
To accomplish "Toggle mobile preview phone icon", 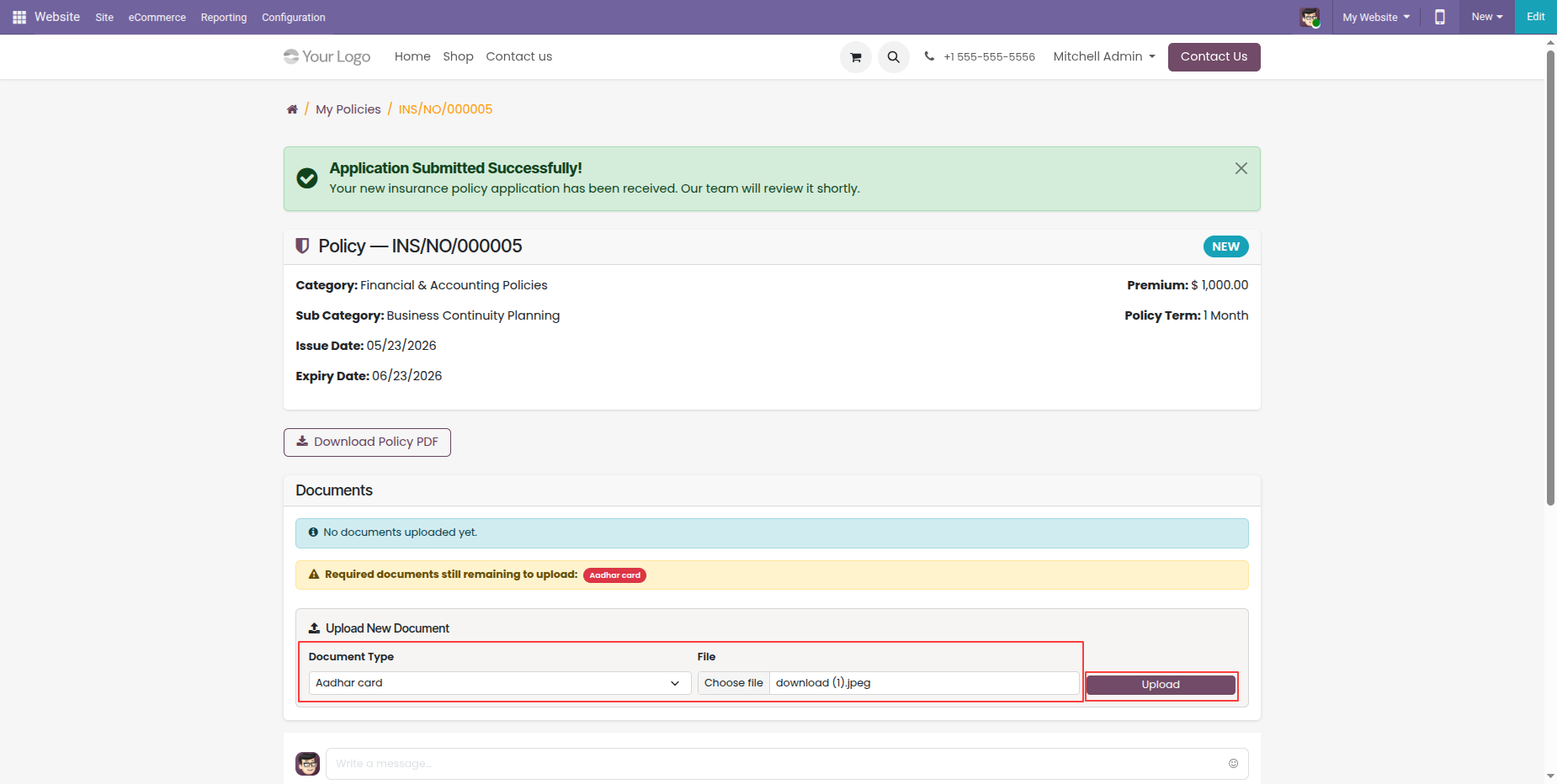I will pyautogui.click(x=1440, y=17).
